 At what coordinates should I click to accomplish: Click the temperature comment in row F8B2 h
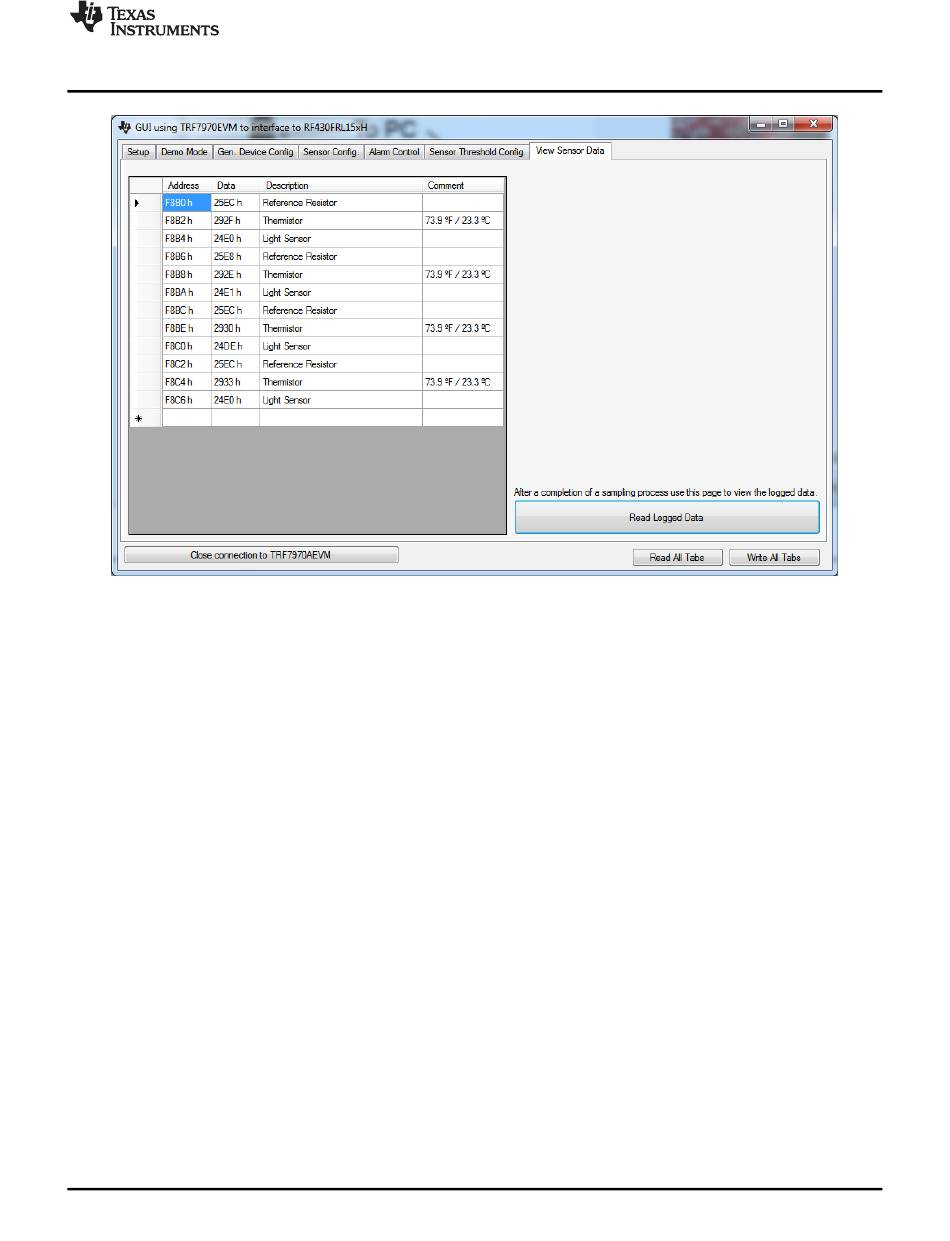coord(463,221)
